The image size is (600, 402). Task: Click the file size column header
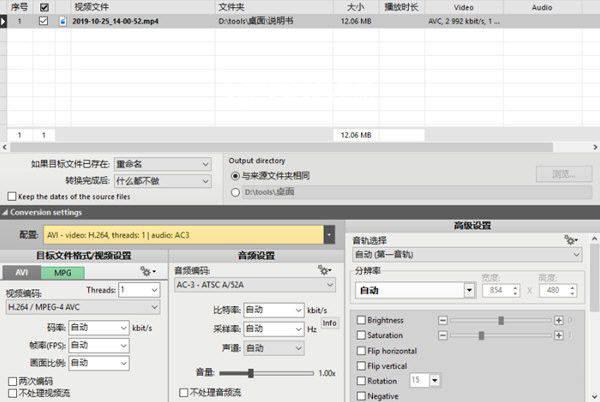point(356,7)
